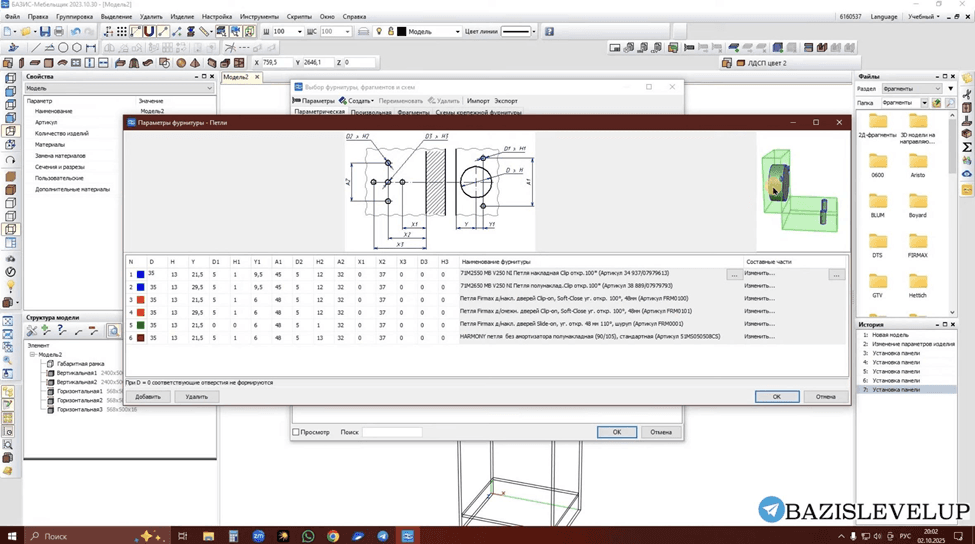Click the Undo arrow icon

[x=76, y=31]
